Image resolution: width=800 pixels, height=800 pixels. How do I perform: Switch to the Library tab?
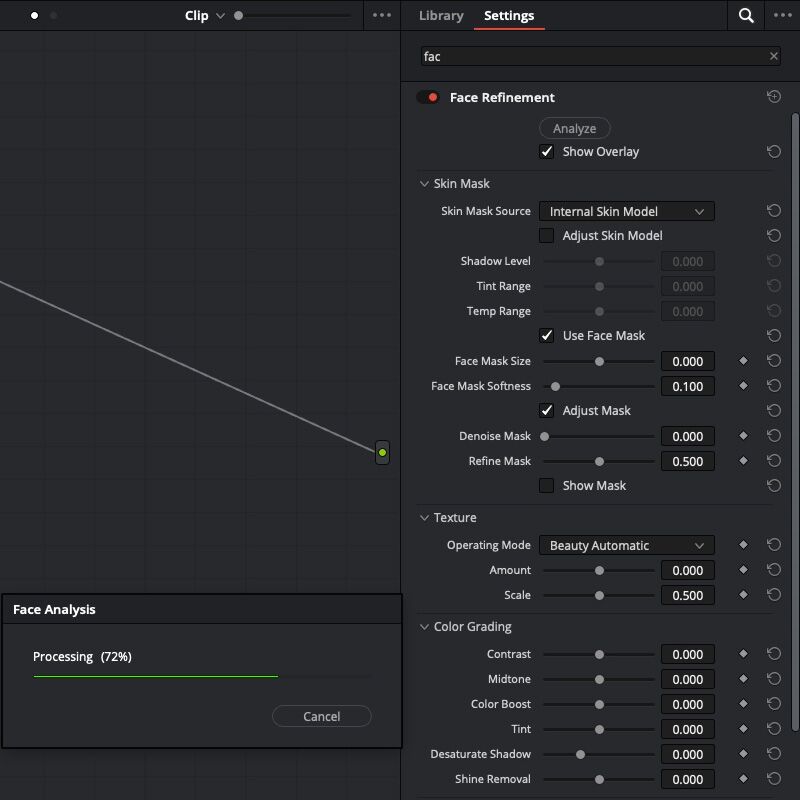tap(441, 16)
